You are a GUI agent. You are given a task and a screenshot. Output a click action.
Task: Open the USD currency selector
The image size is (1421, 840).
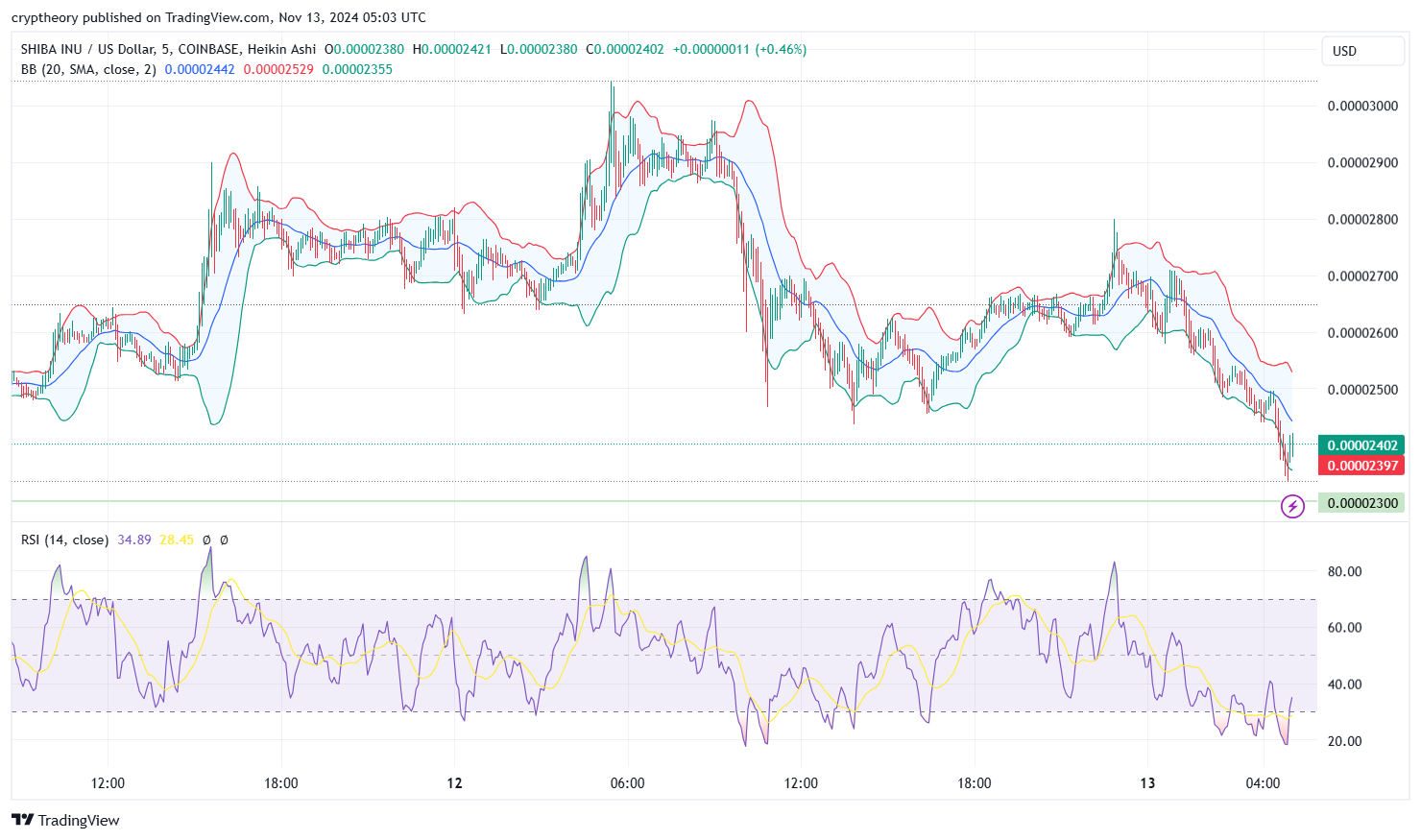(x=1362, y=51)
